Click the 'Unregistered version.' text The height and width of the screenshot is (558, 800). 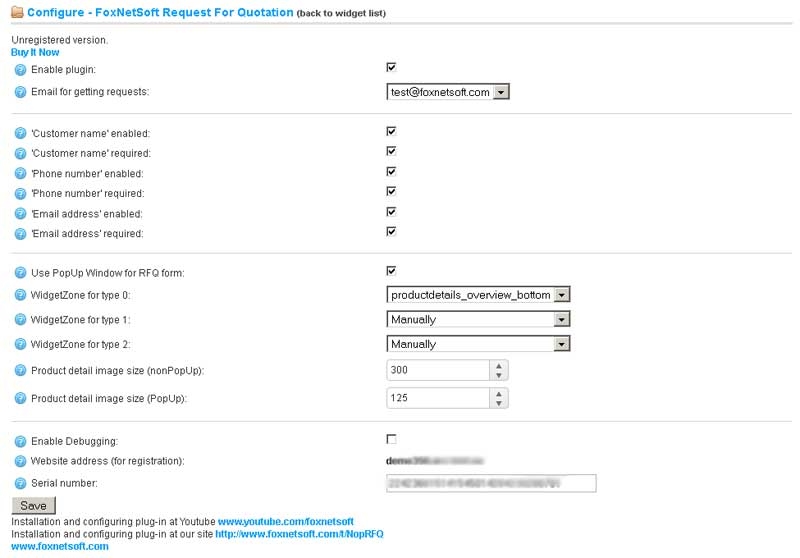[60, 40]
